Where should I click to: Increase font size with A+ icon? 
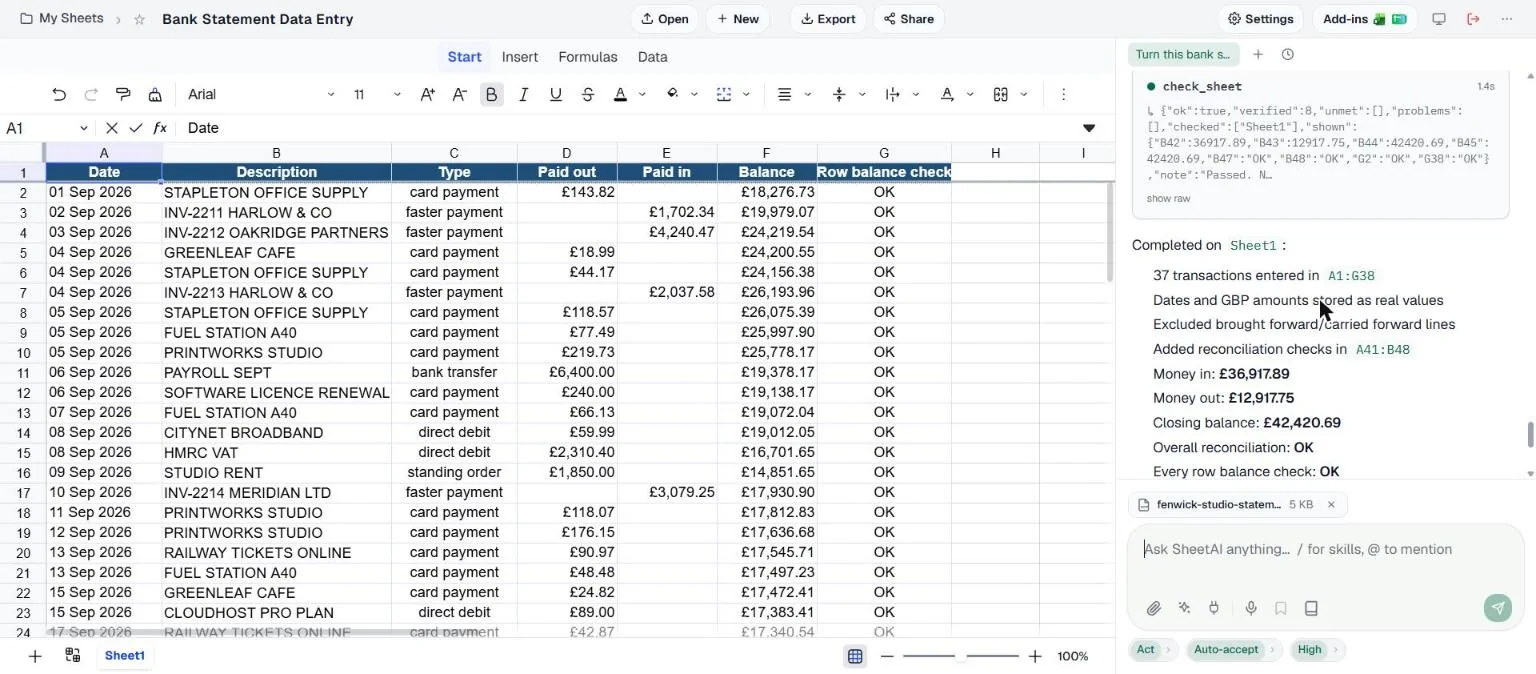[427, 94]
